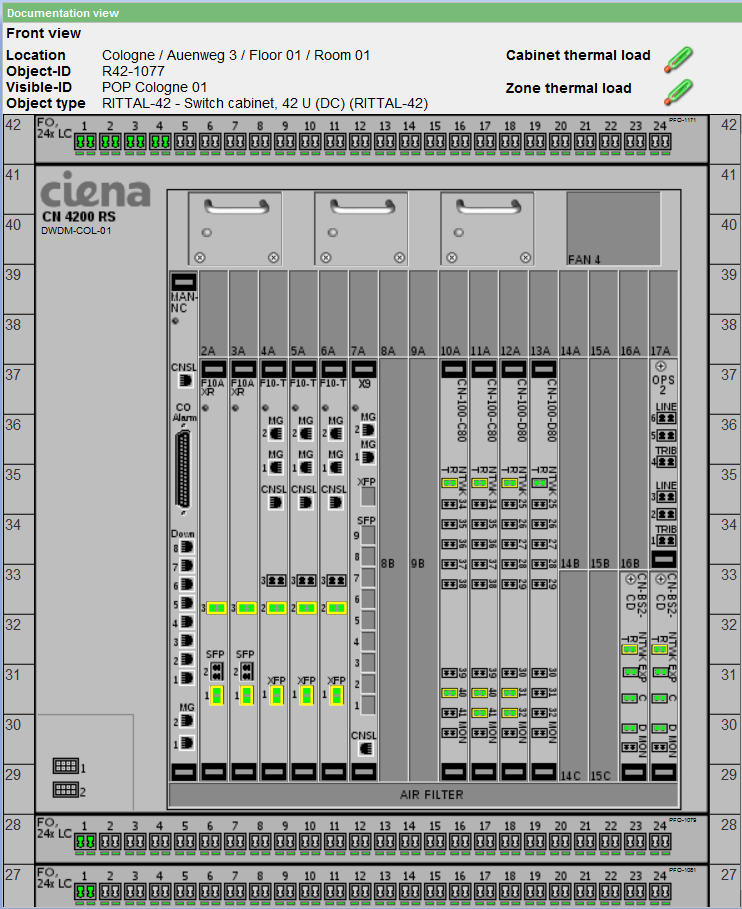The width and height of the screenshot is (742, 909).
Task: Select the empty slot 8B
Action: pyautogui.click(x=393, y=563)
